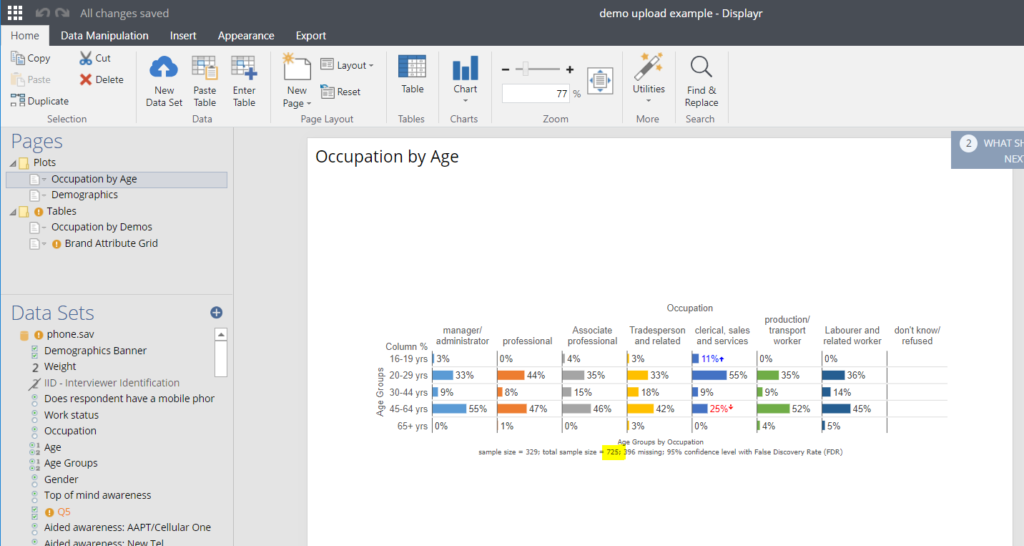This screenshot has width=1024, height=546.
Task: Open the Insert tab
Action: coord(183,35)
